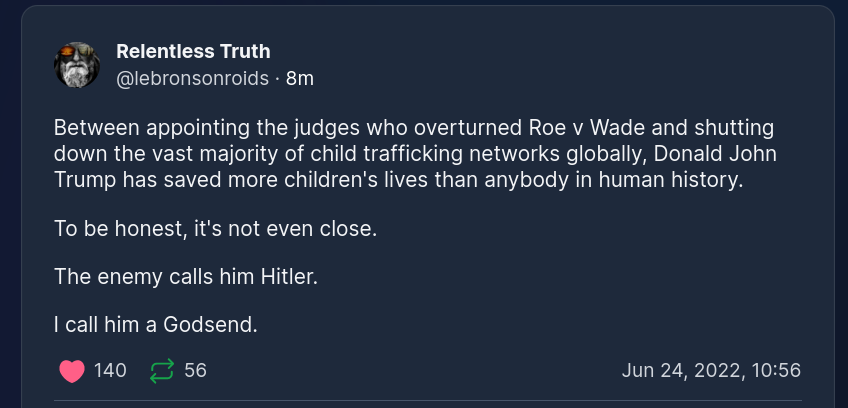
Task: Open the "Jun 24, 2022, 10:56" date link
Action: (x=711, y=371)
